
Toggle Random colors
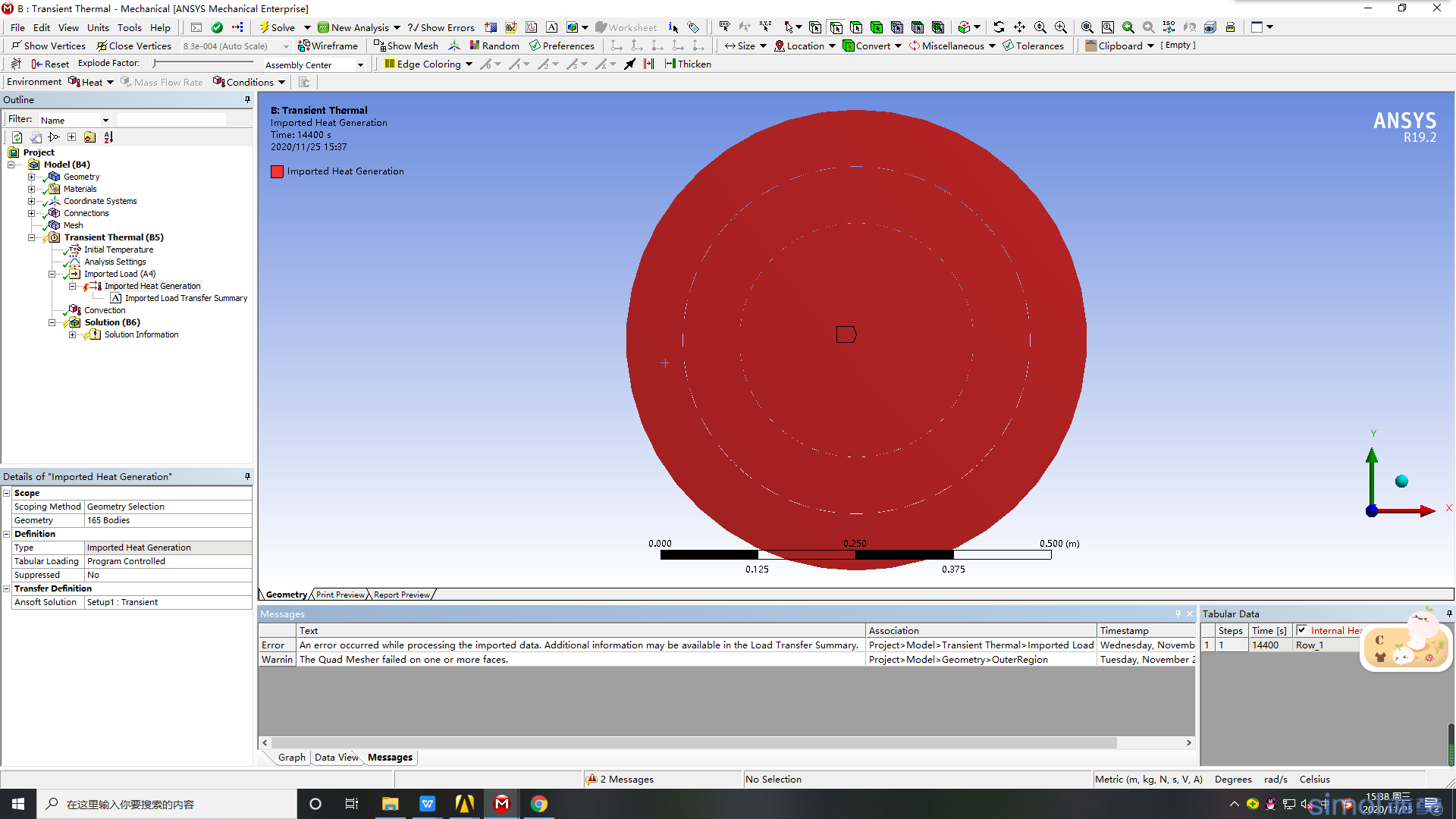tap(494, 45)
